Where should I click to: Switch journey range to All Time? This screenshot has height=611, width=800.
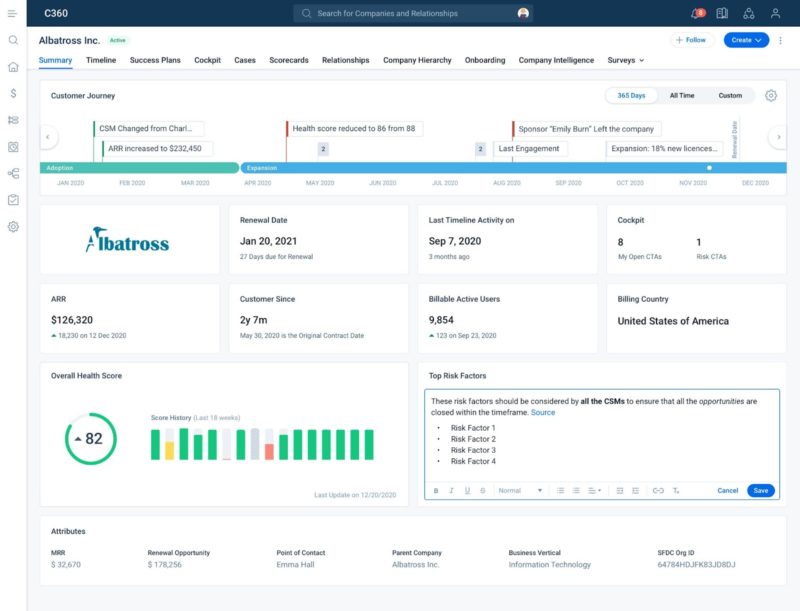click(x=682, y=96)
